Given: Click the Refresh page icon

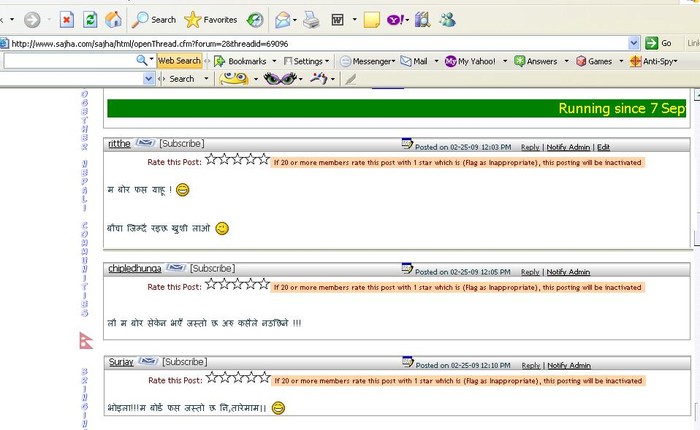Looking at the screenshot, I should pos(90,19).
